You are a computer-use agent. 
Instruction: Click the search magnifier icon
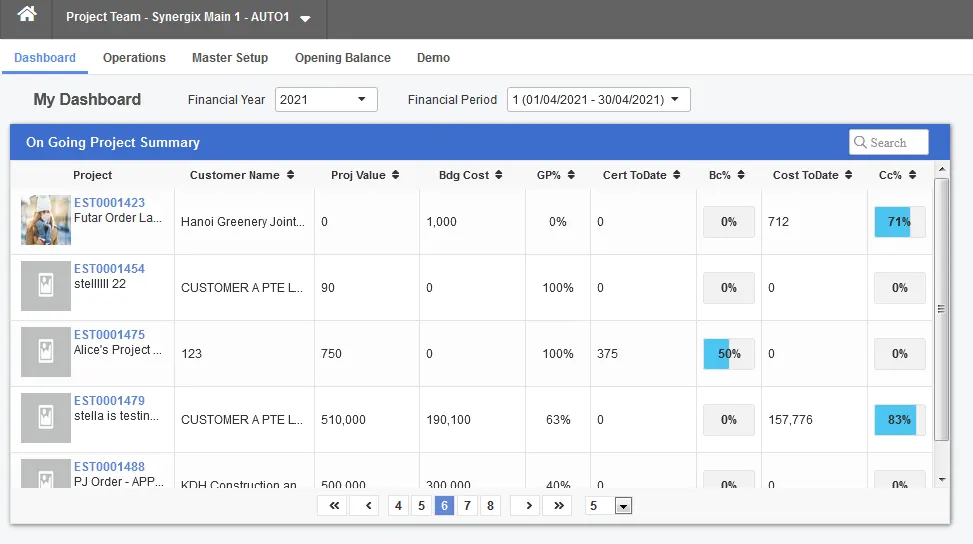tap(860, 142)
